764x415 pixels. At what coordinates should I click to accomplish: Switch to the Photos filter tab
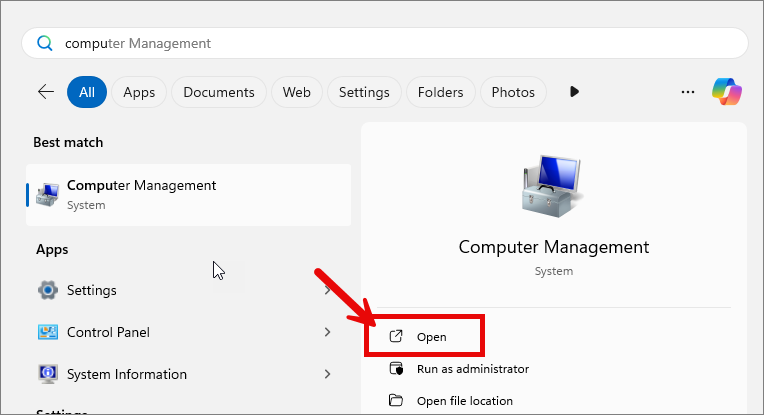click(x=513, y=92)
